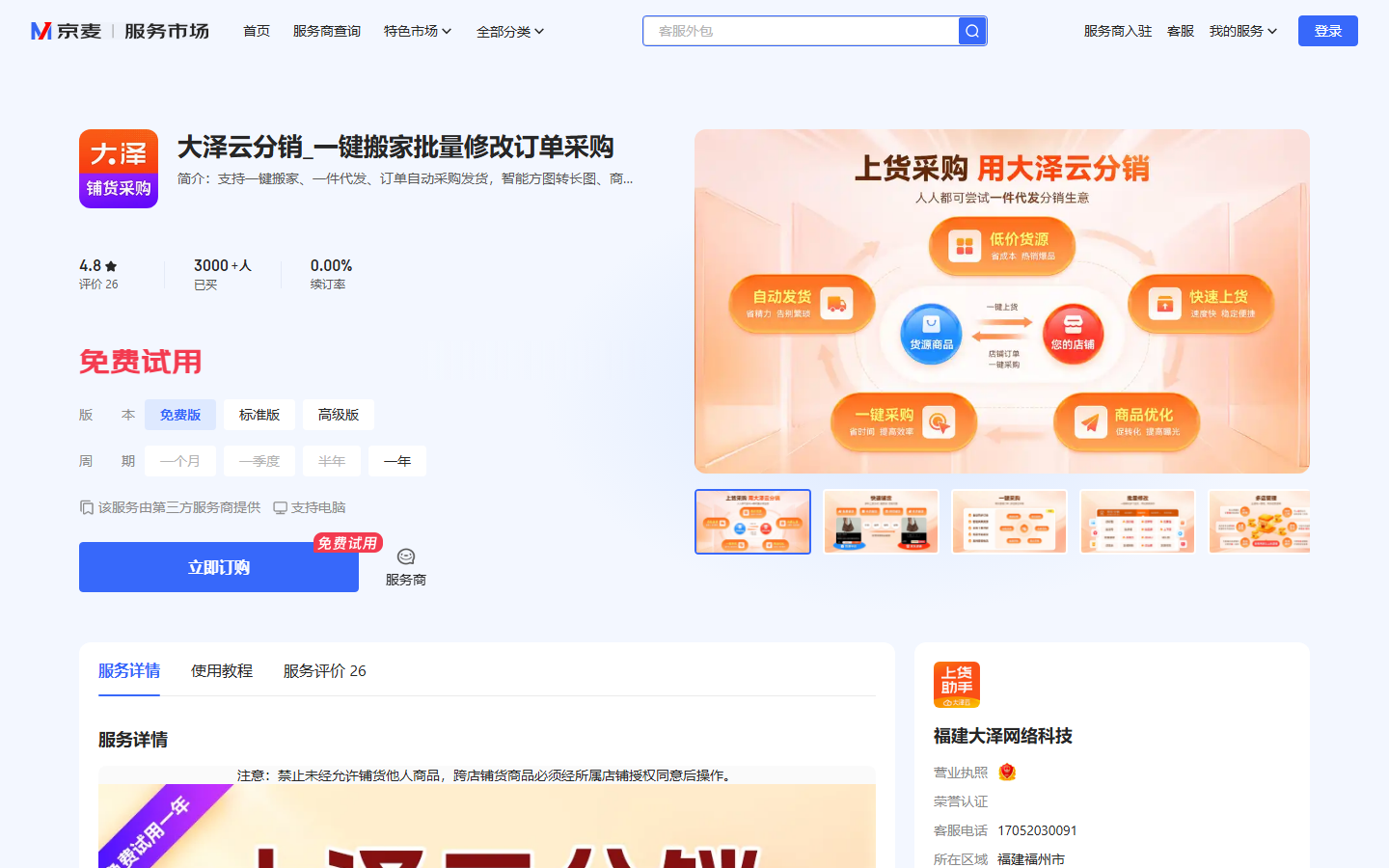1389x868 pixels.
Task: Choose the 一年 period option
Action: point(397,461)
